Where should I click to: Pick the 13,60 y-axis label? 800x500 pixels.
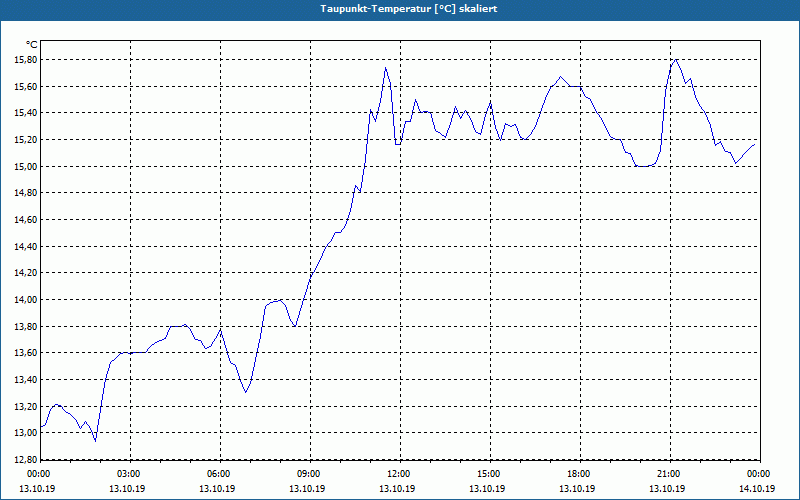coord(28,353)
